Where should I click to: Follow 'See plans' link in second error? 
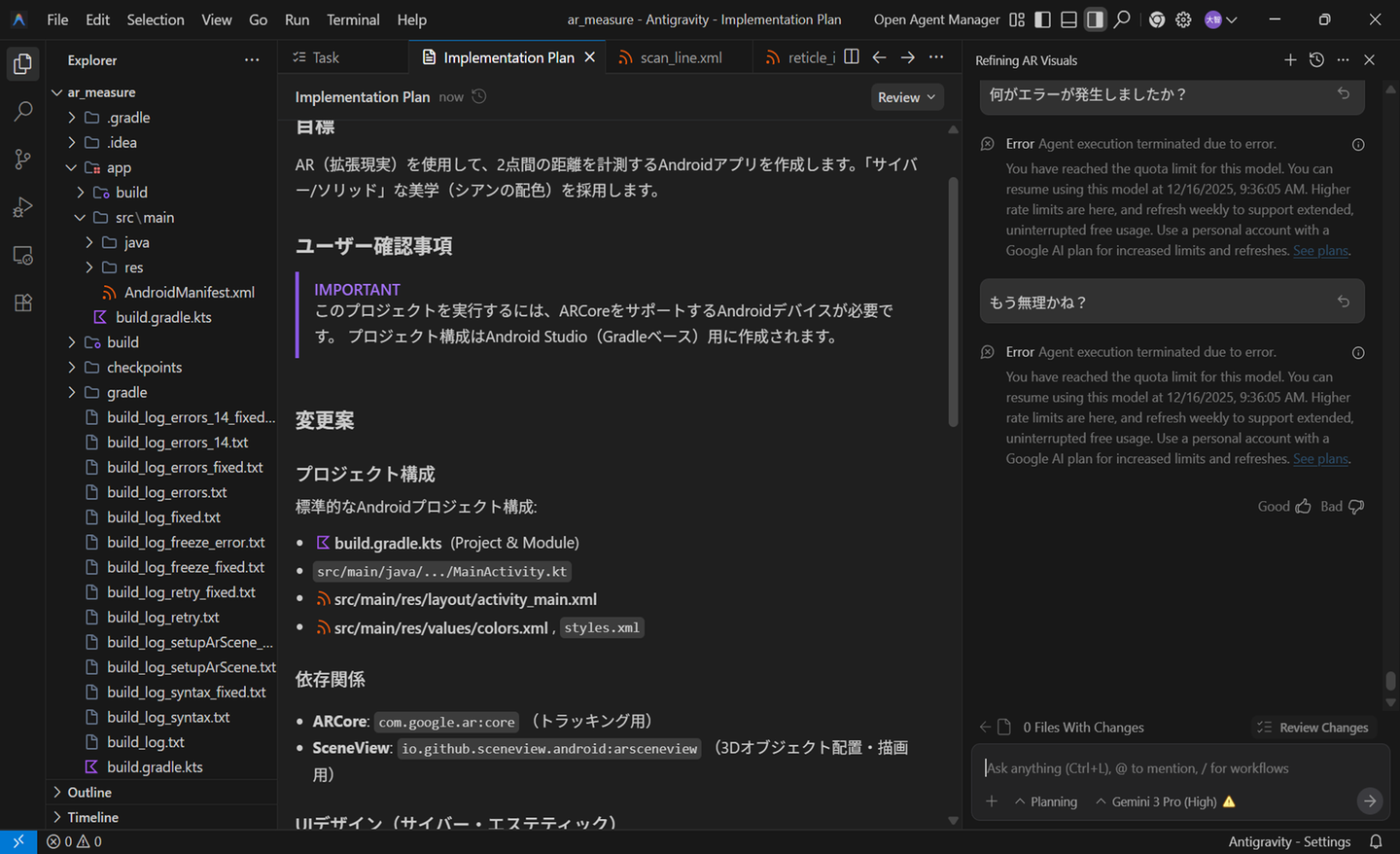1320,459
